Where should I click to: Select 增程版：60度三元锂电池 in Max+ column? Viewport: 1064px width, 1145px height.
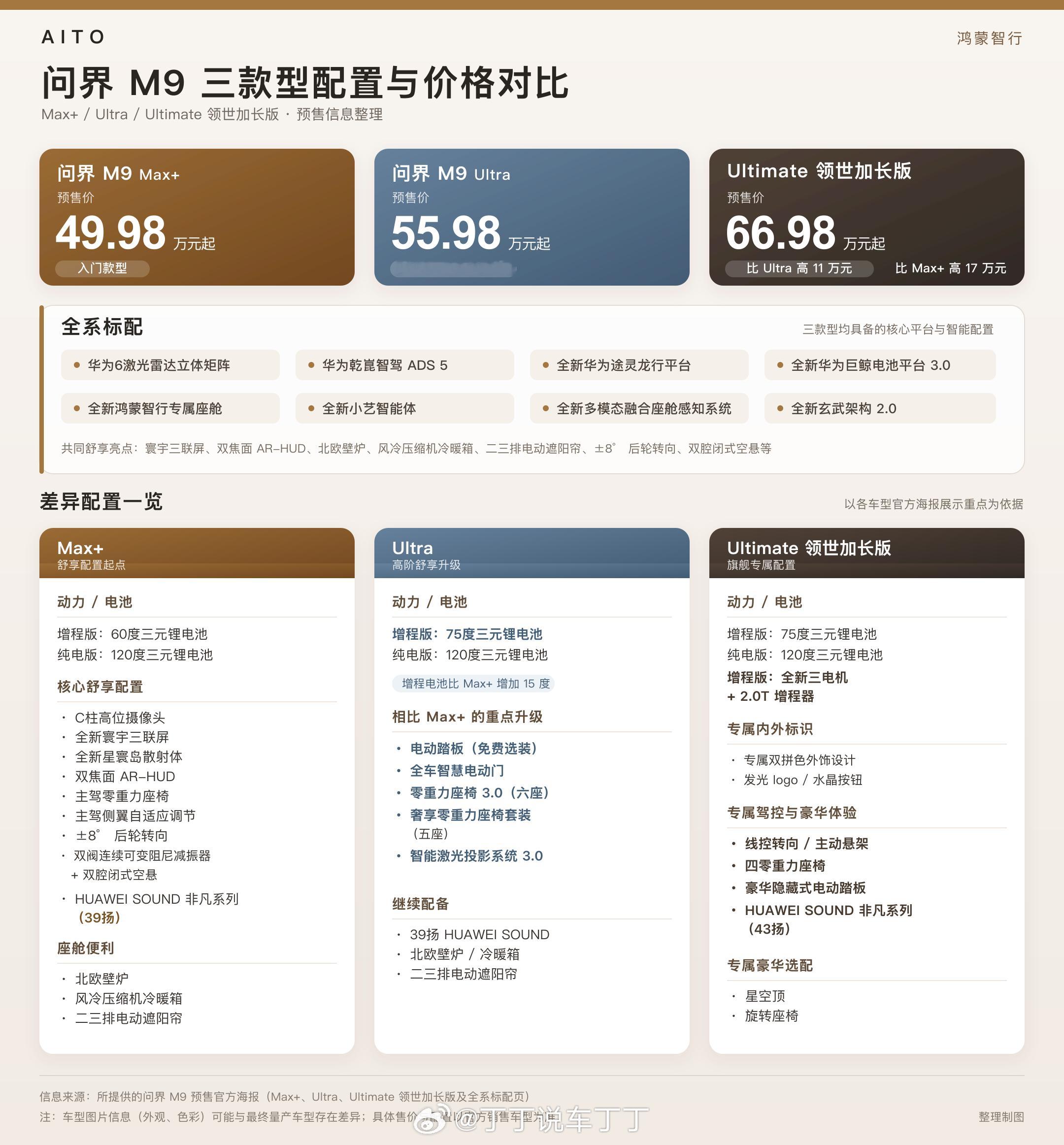click(133, 634)
